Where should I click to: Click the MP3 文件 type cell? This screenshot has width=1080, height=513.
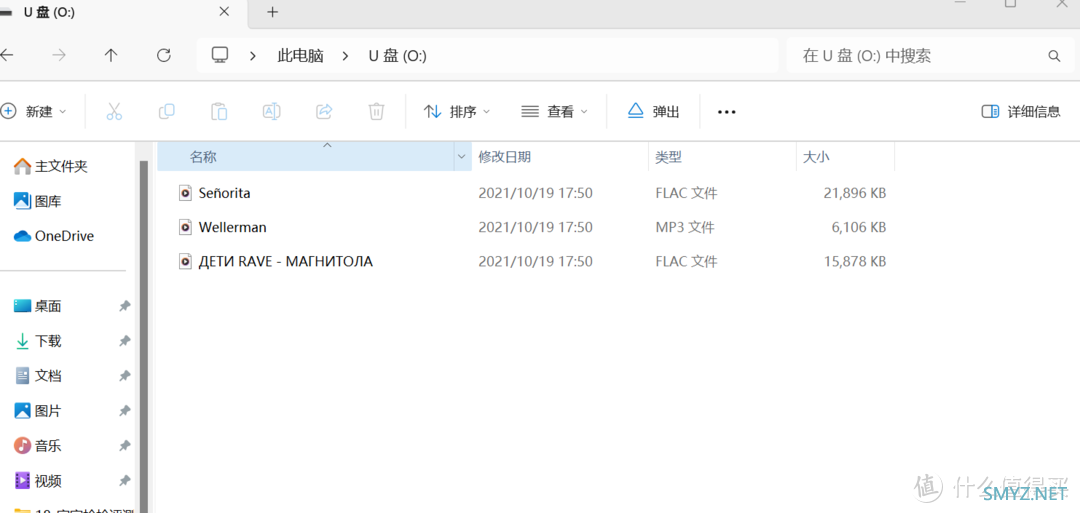click(x=685, y=227)
